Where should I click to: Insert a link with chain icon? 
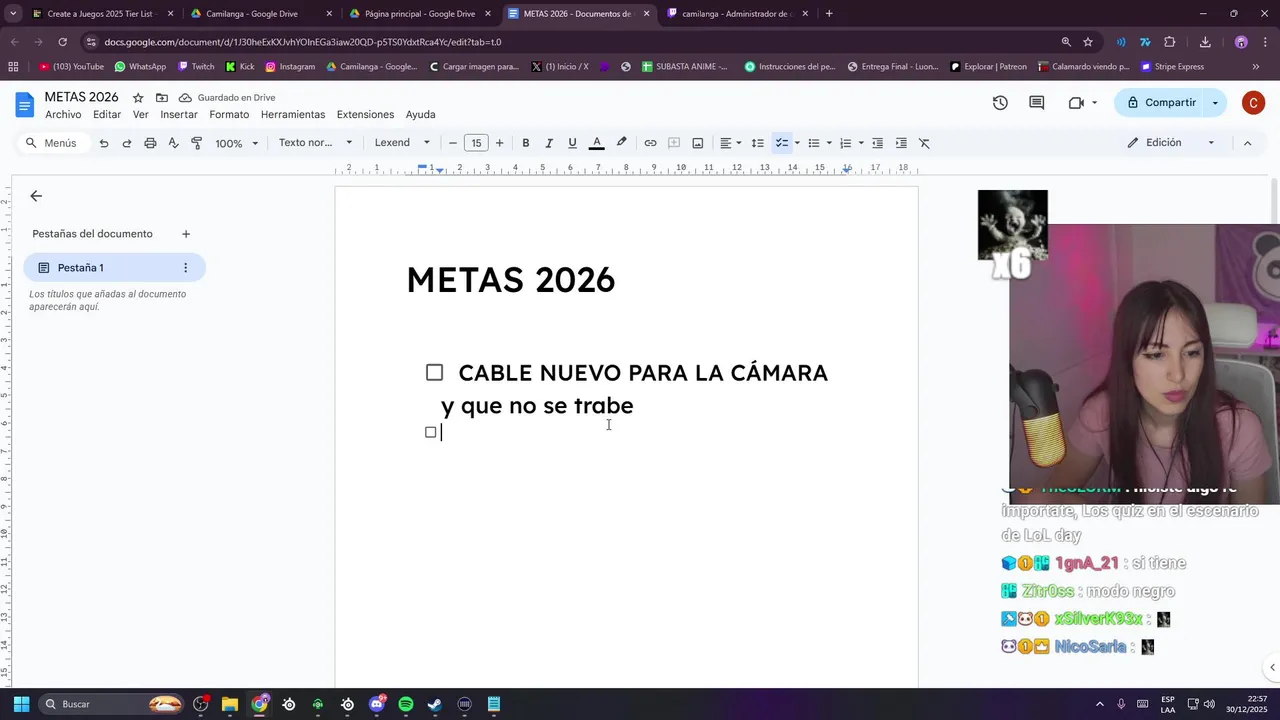pyautogui.click(x=650, y=143)
